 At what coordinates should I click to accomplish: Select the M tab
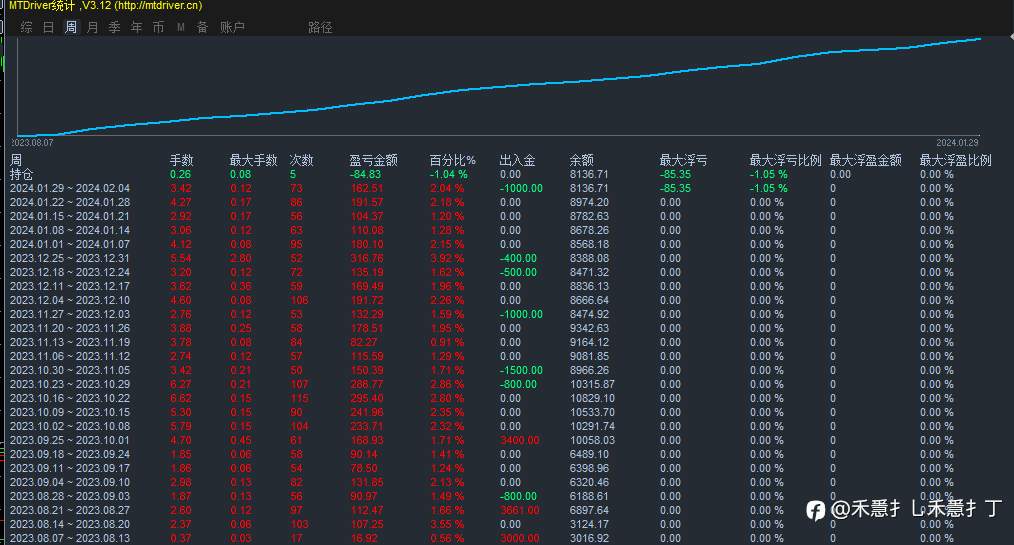pyautogui.click(x=180, y=27)
